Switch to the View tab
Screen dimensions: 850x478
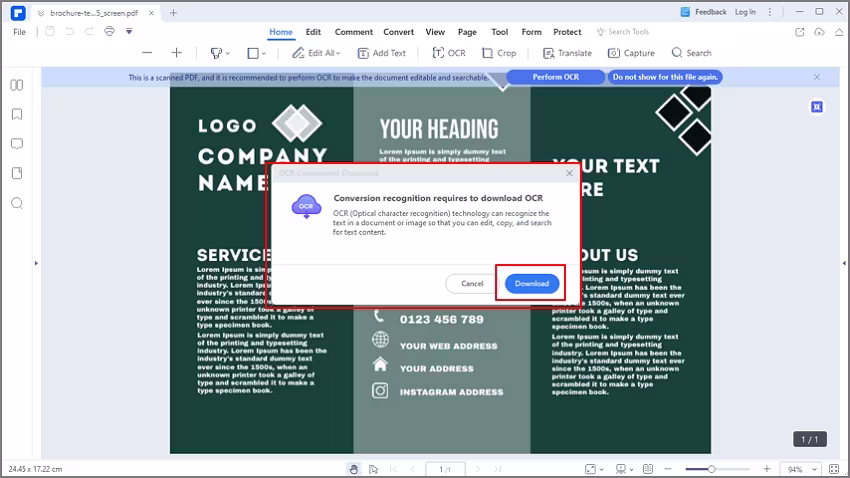point(435,32)
